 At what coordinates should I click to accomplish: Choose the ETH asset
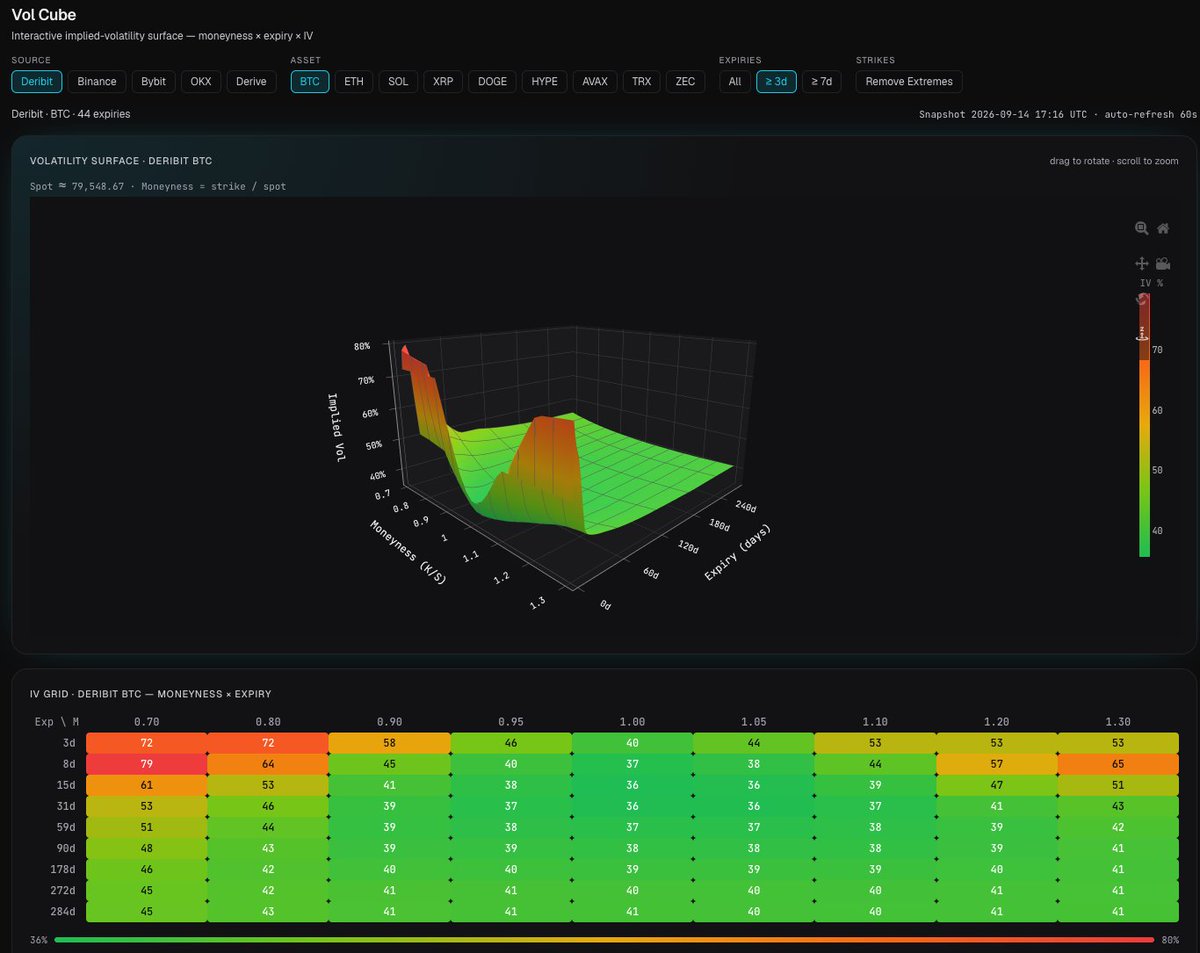354,81
